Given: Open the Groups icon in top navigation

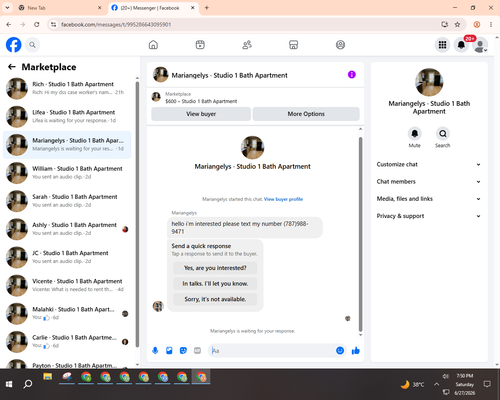Looking at the screenshot, I should pyautogui.click(x=340, y=45).
